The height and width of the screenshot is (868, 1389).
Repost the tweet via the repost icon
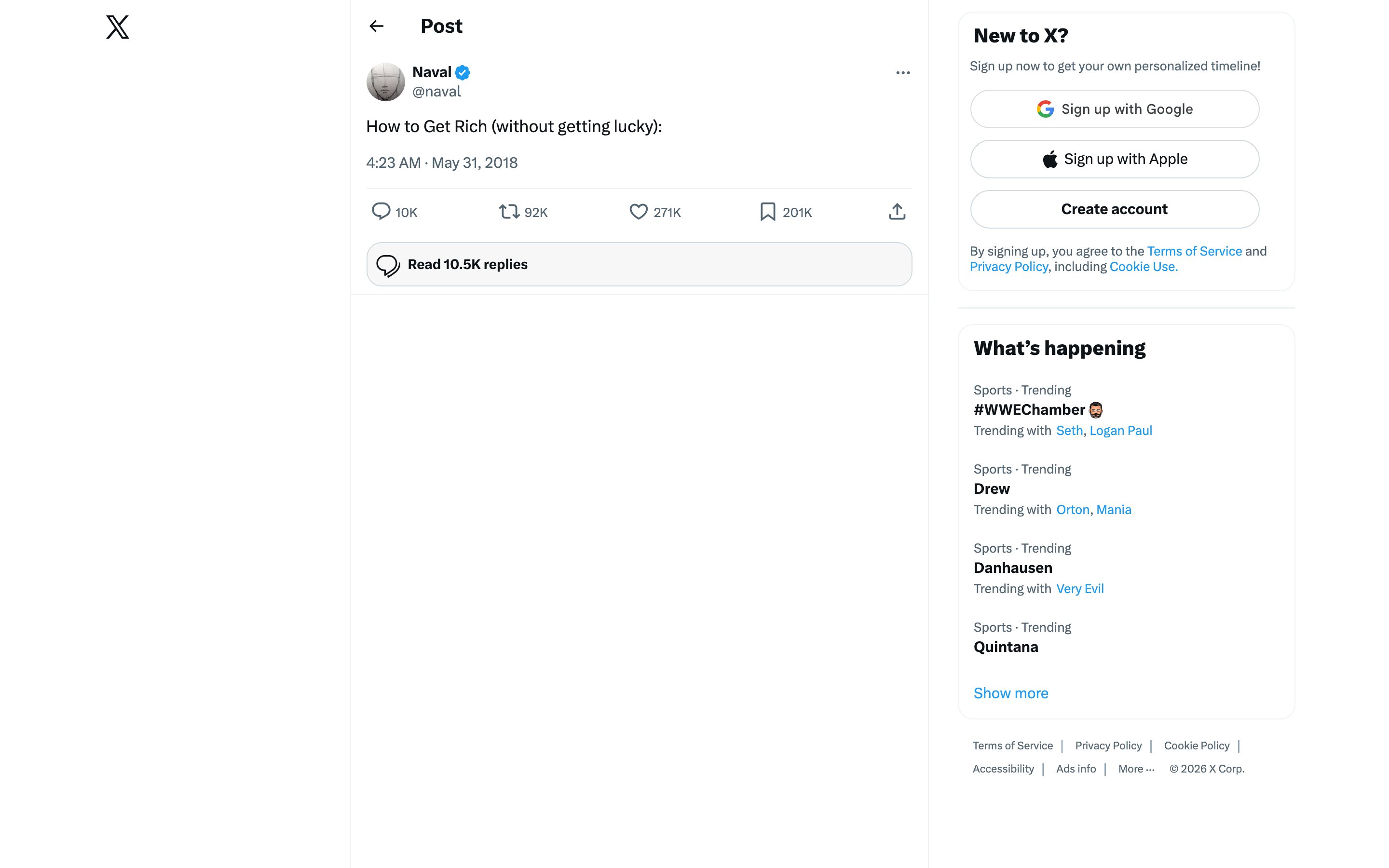(x=509, y=212)
